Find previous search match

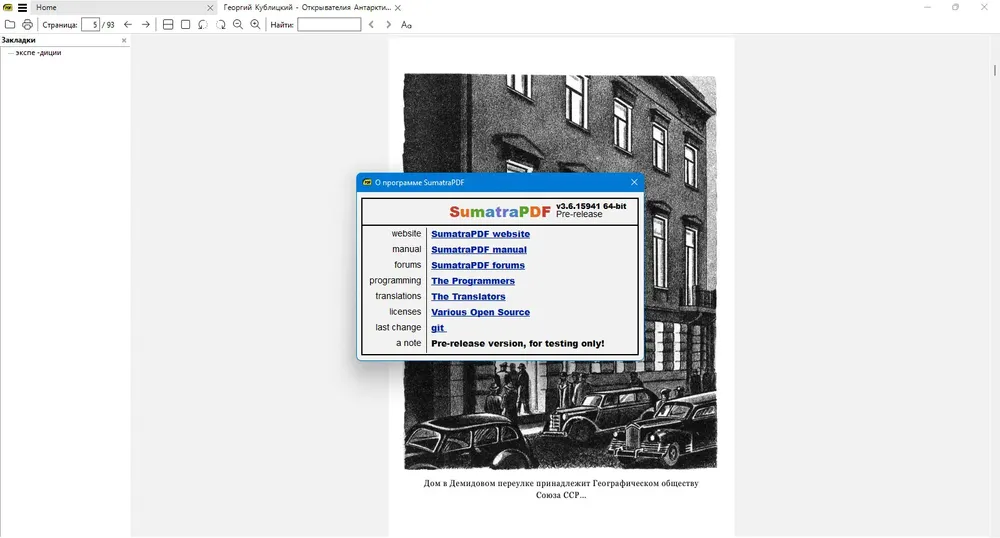pos(371,25)
